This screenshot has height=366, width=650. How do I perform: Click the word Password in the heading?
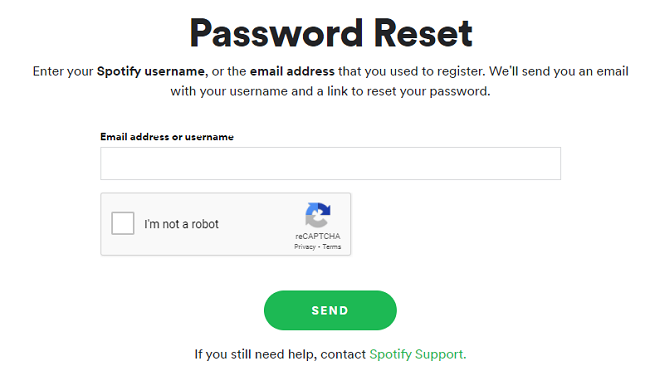click(276, 33)
